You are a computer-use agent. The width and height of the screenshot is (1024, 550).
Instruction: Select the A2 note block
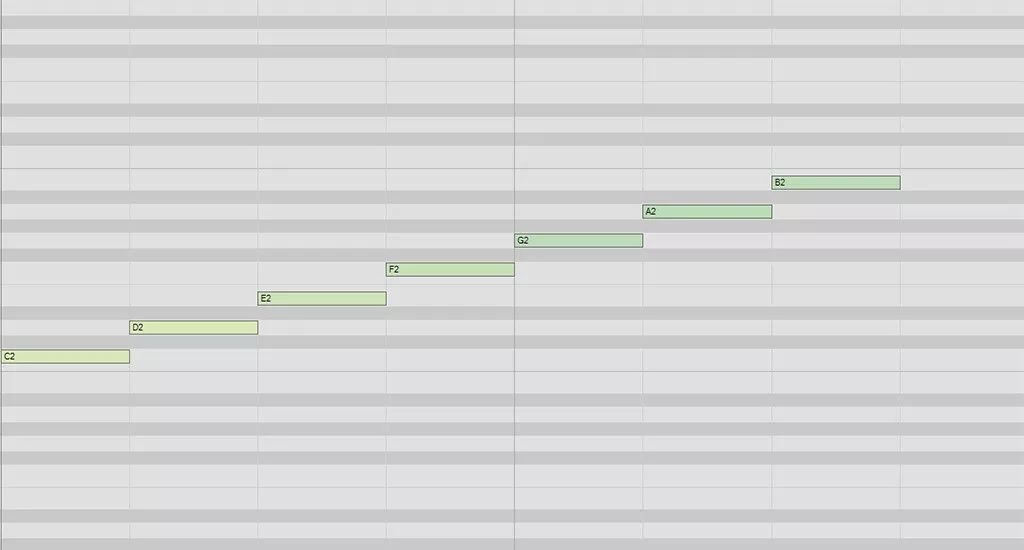coord(707,212)
